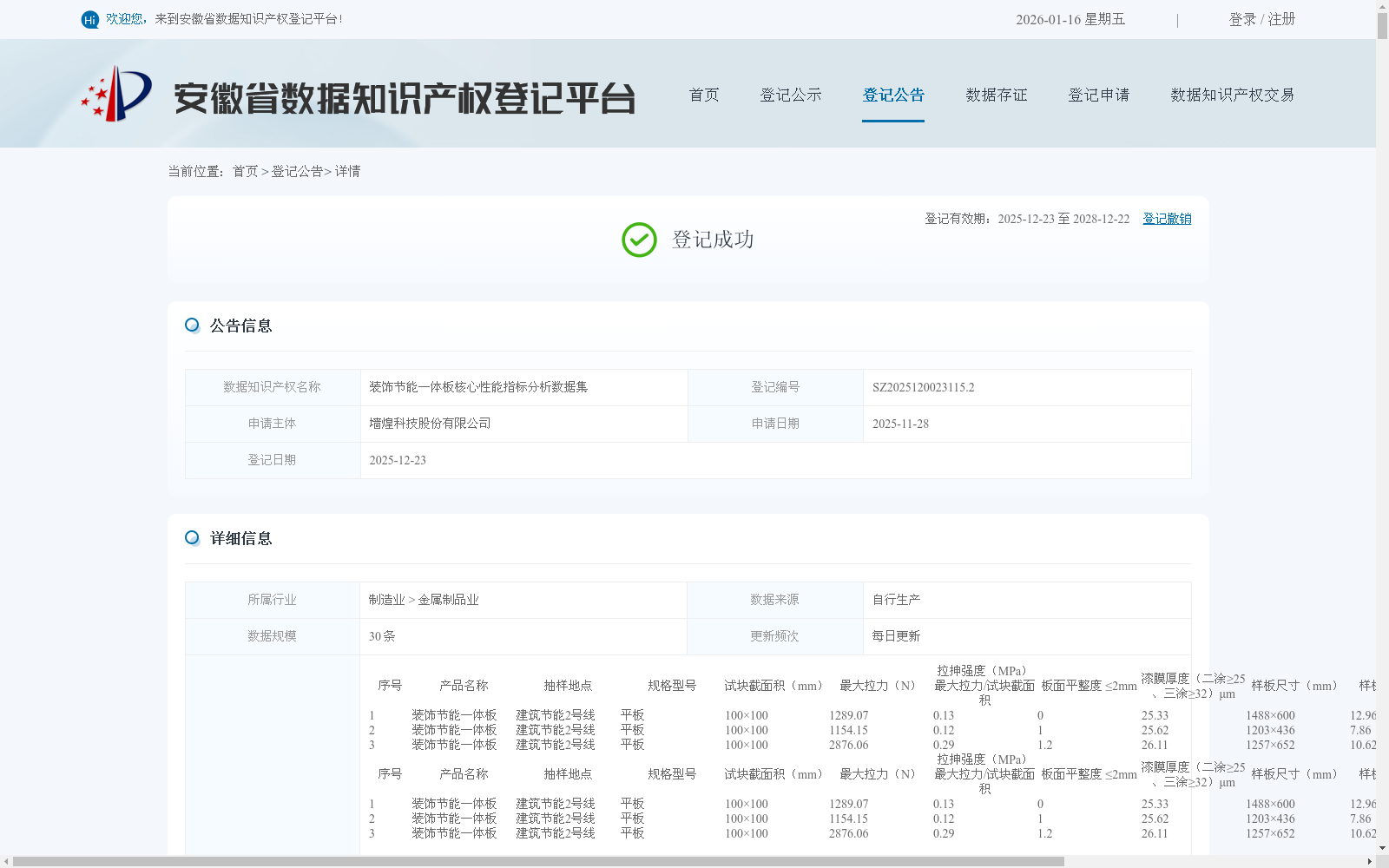This screenshot has width=1389, height=868.
Task: Click the 登录 / 注册 link
Action: pyautogui.click(x=1262, y=19)
